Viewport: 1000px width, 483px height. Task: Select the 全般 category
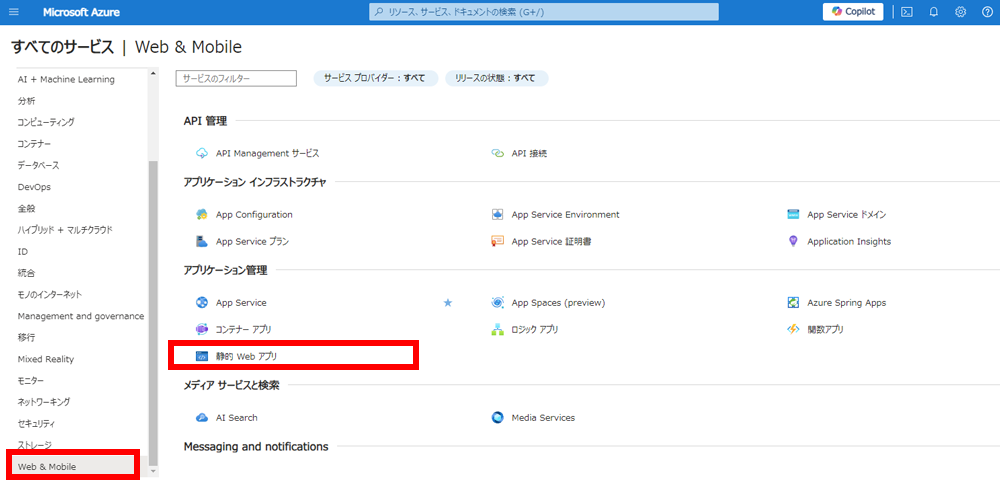pos(27,209)
